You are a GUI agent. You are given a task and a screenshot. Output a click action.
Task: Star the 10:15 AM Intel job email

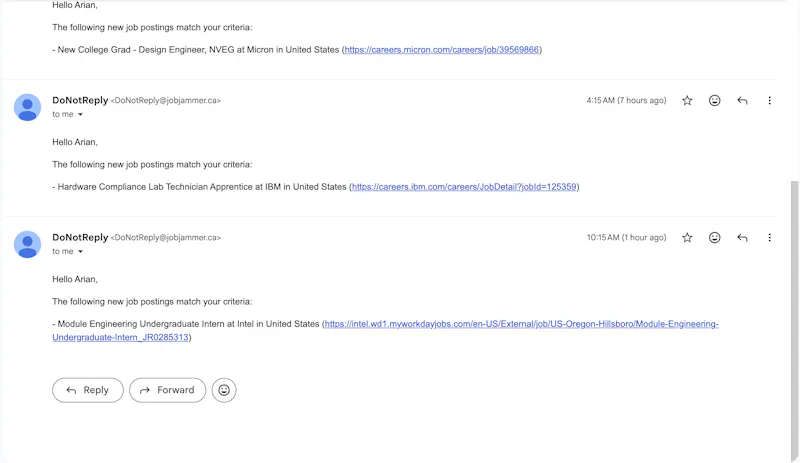[x=687, y=237]
